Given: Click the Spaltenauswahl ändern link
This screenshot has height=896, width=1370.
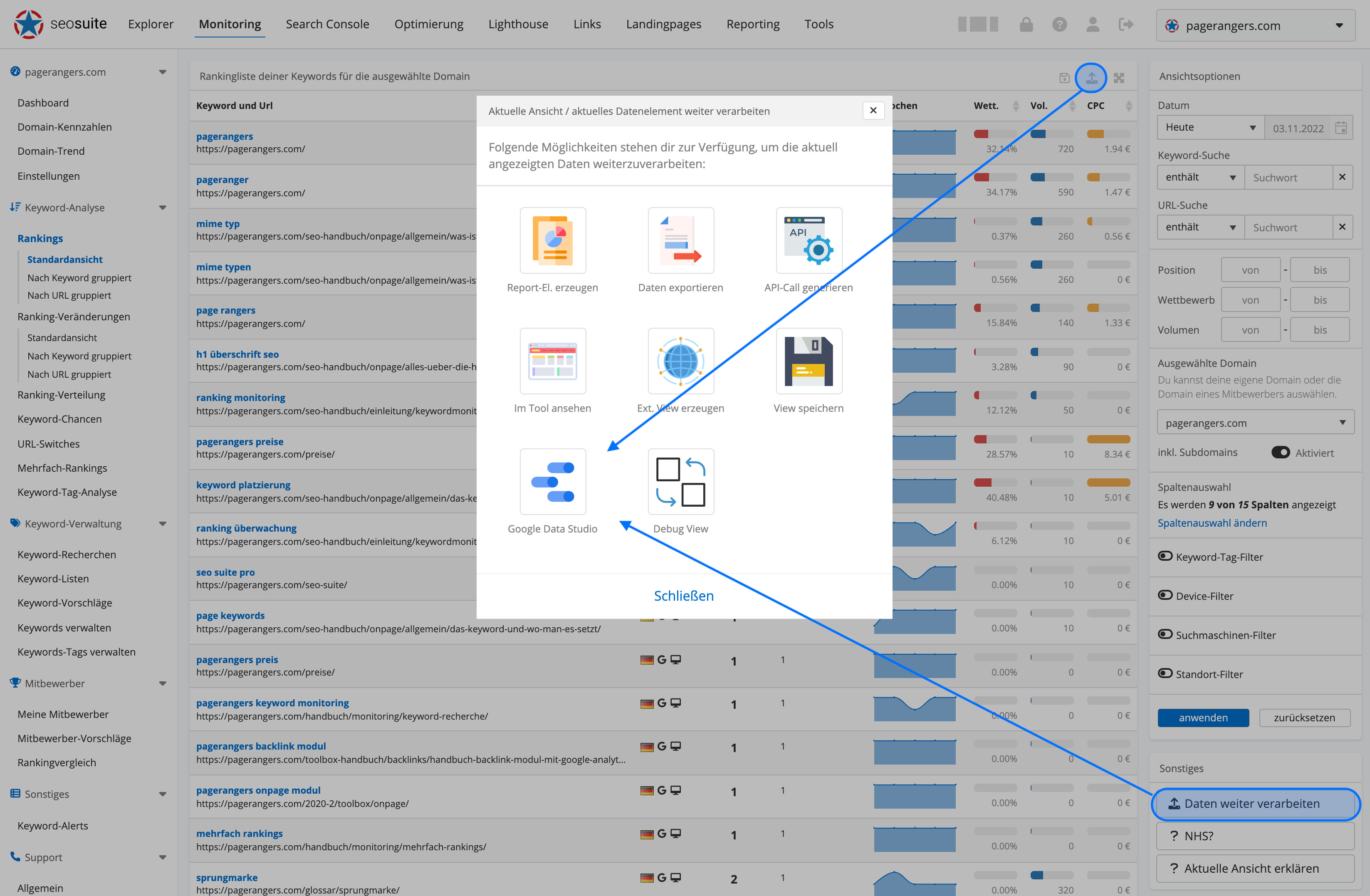Looking at the screenshot, I should (x=1212, y=523).
